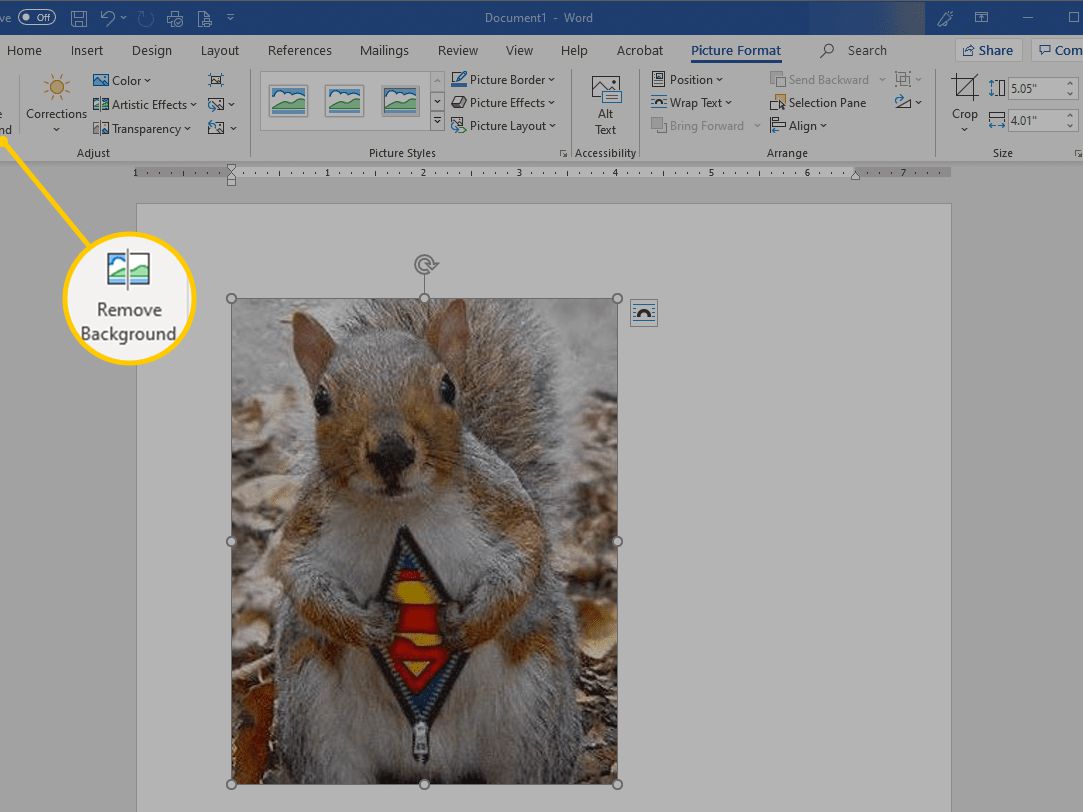1083x812 pixels.
Task: Click the Compress Pictures icon
Action: tap(216, 80)
